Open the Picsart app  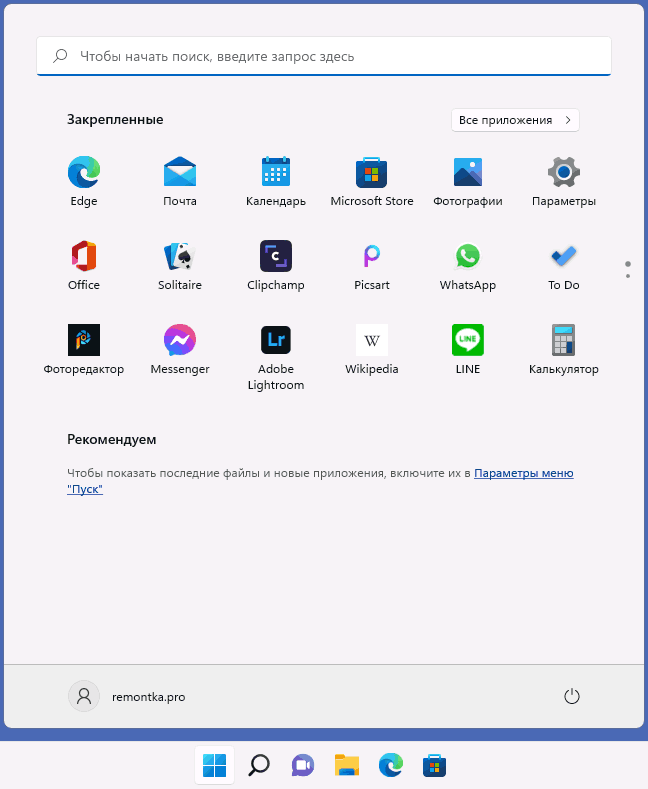pyautogui.click(x=372, y=266)
